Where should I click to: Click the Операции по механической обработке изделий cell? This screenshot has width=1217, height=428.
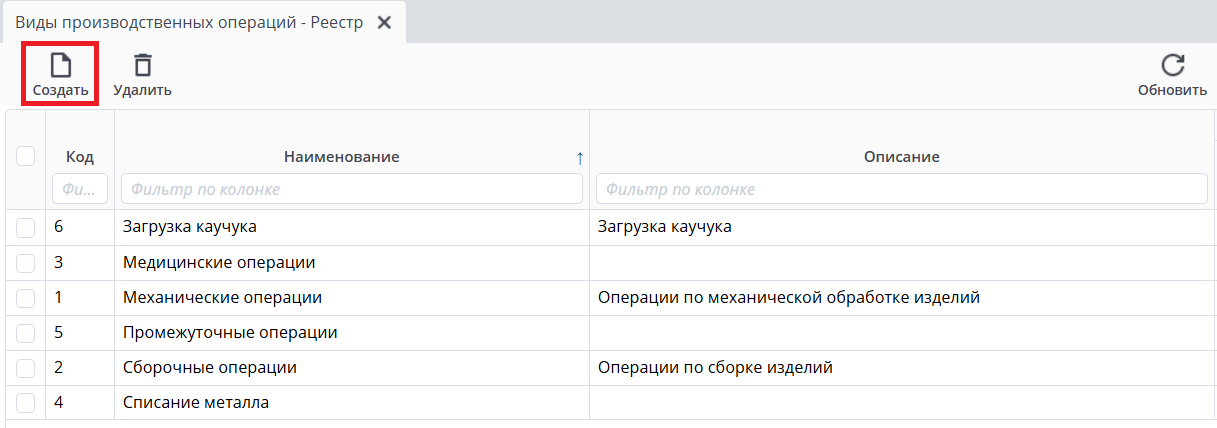788,298
